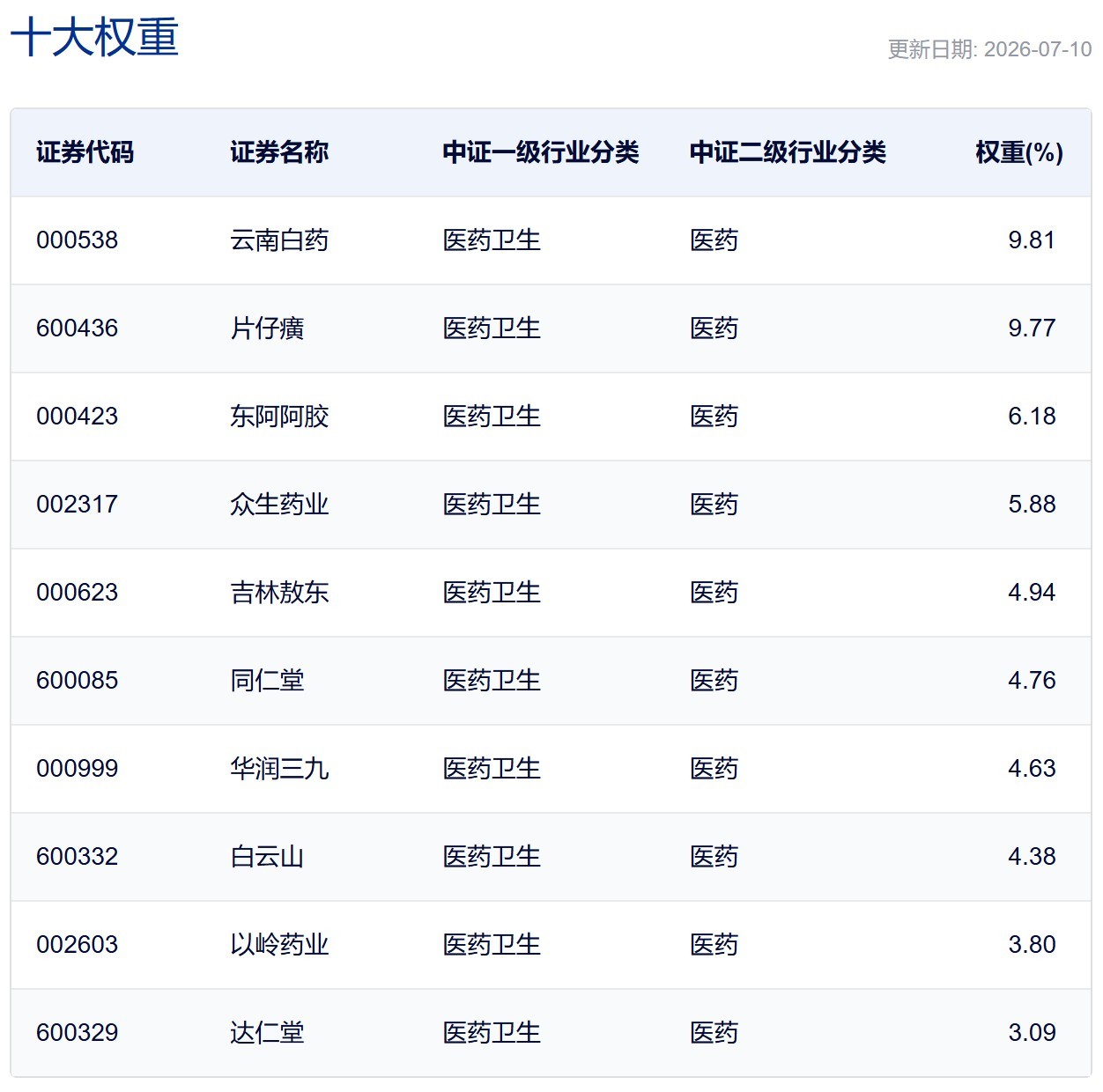Screen dimensions: 1103x1092
Task: Click the 证券名称 column header
Action: tap(279, 152)
